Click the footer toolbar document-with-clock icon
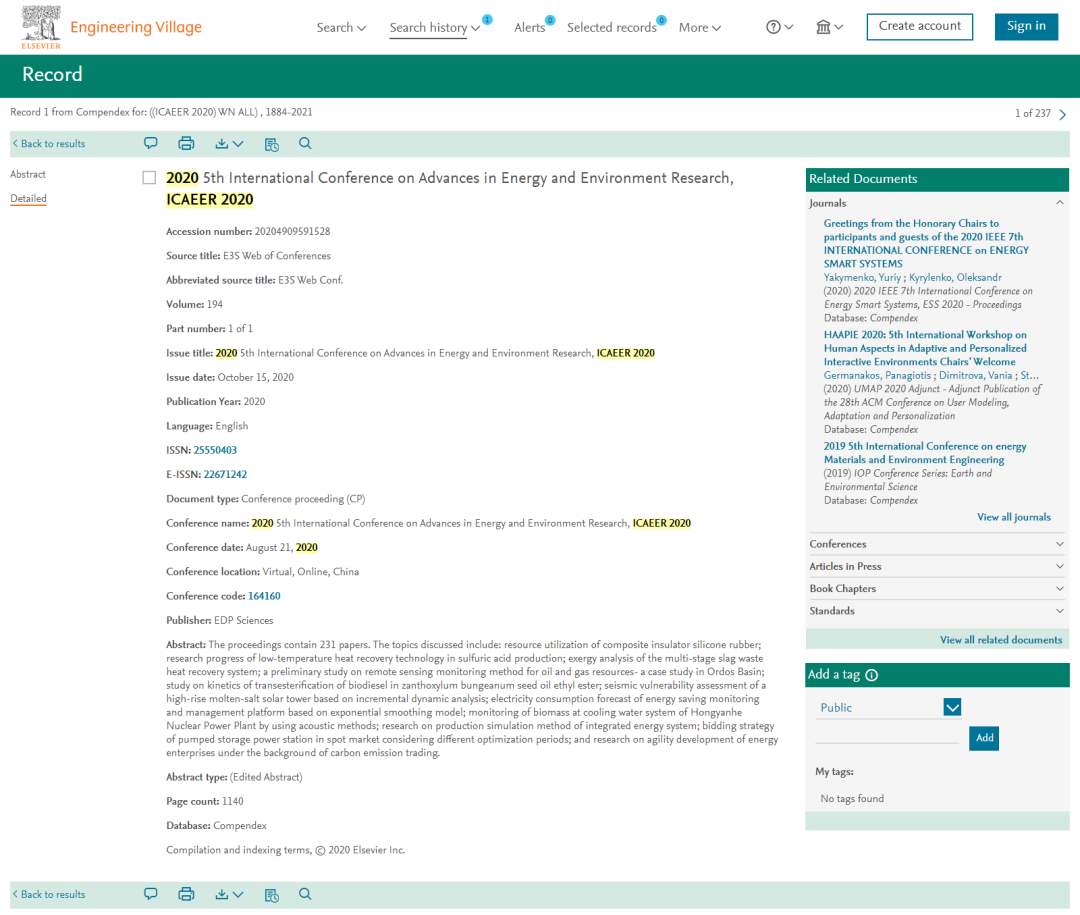Viewport: 1080px width, 915px height. [x=271, y=894]
